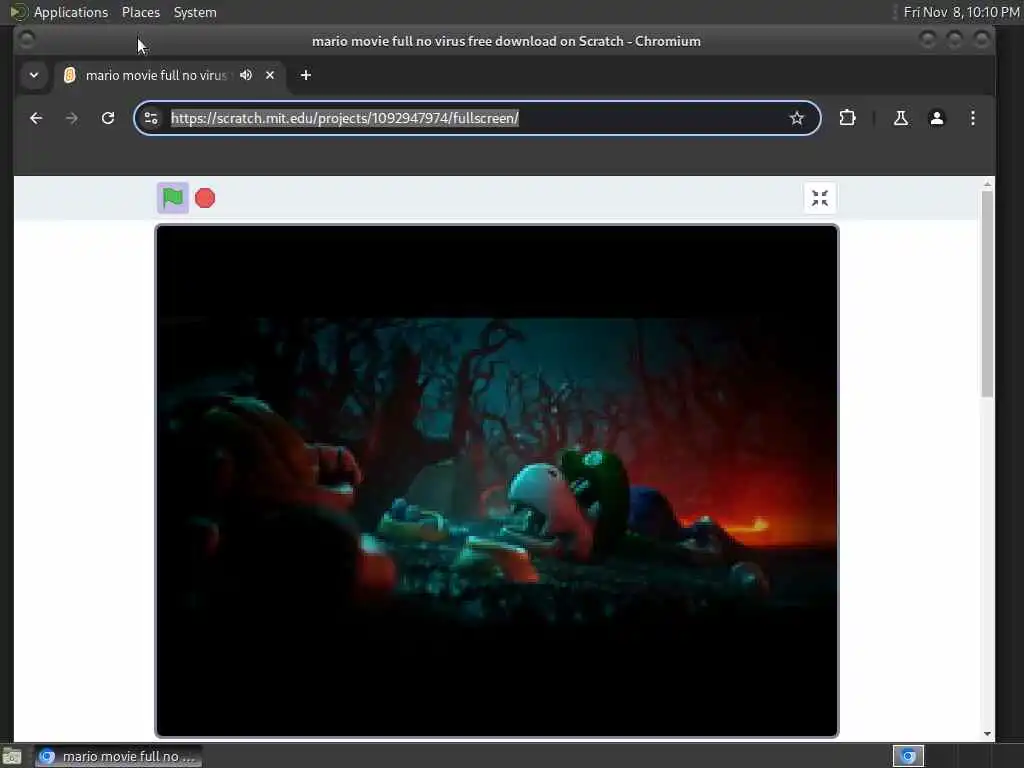Open Chromium three-dot menu
1024x768 pixels.
tap(972, 118)
